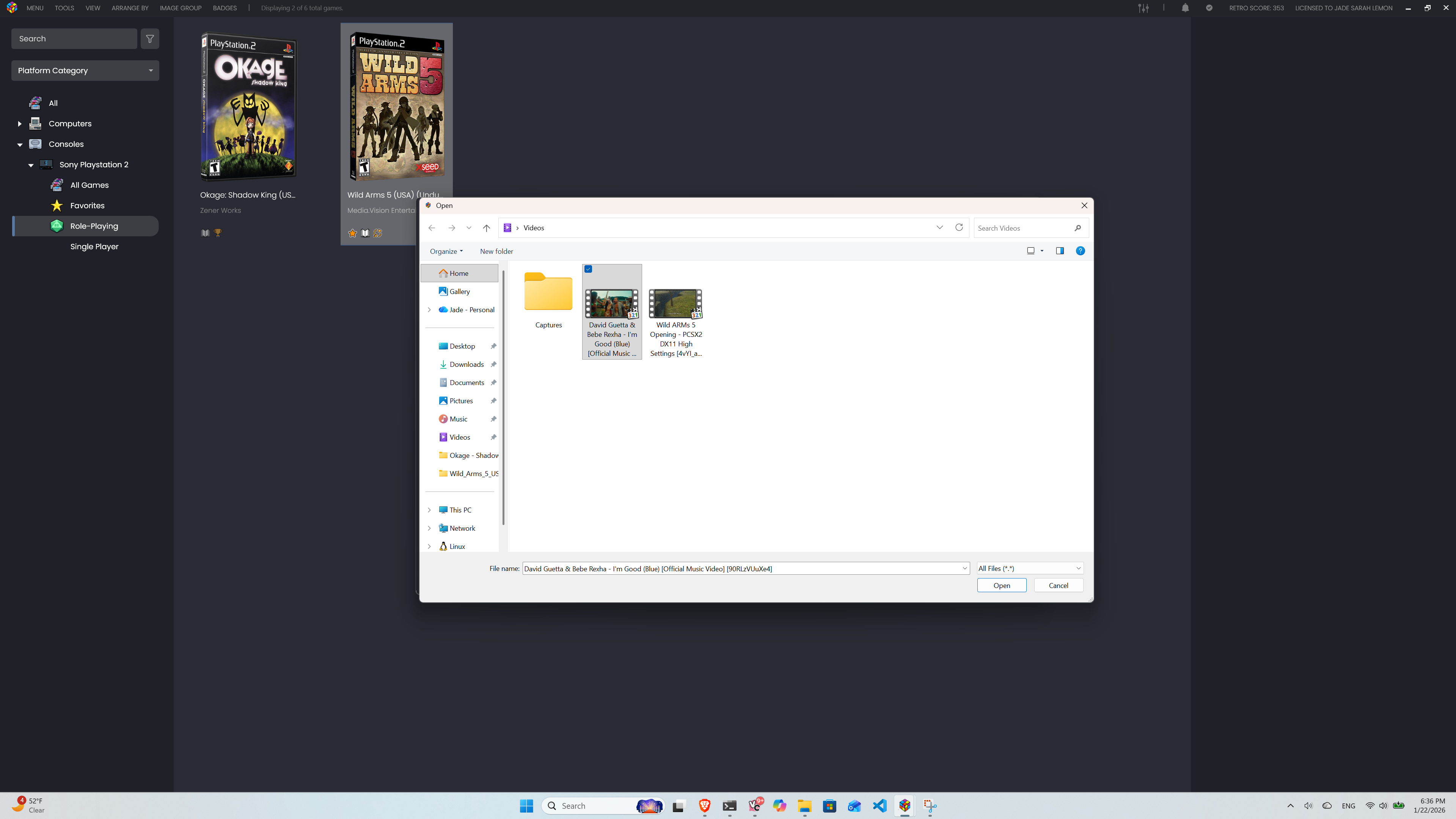1456x819 pixels.
Task: Open the sliders settings icon in top bar
Action: tap(1143, 8)
